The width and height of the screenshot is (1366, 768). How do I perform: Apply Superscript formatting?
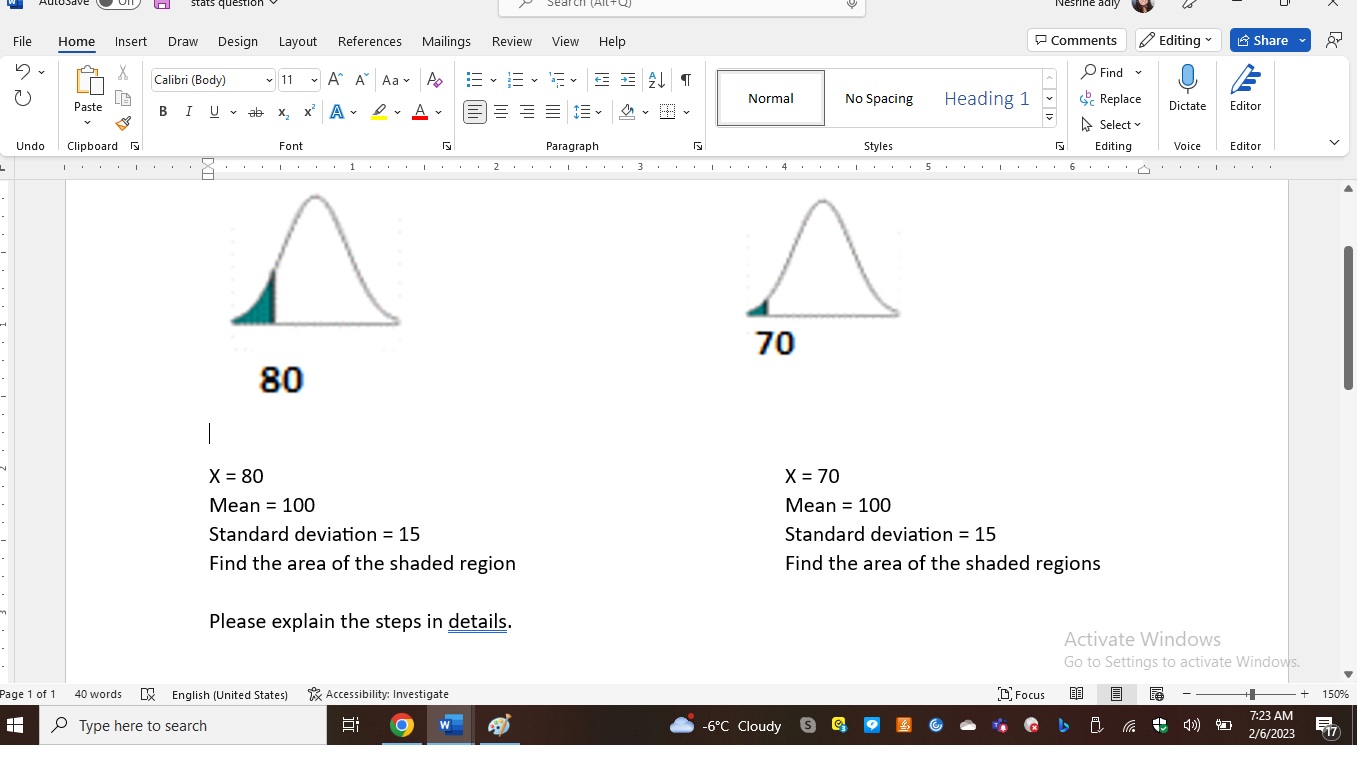[x=307, y=112]
